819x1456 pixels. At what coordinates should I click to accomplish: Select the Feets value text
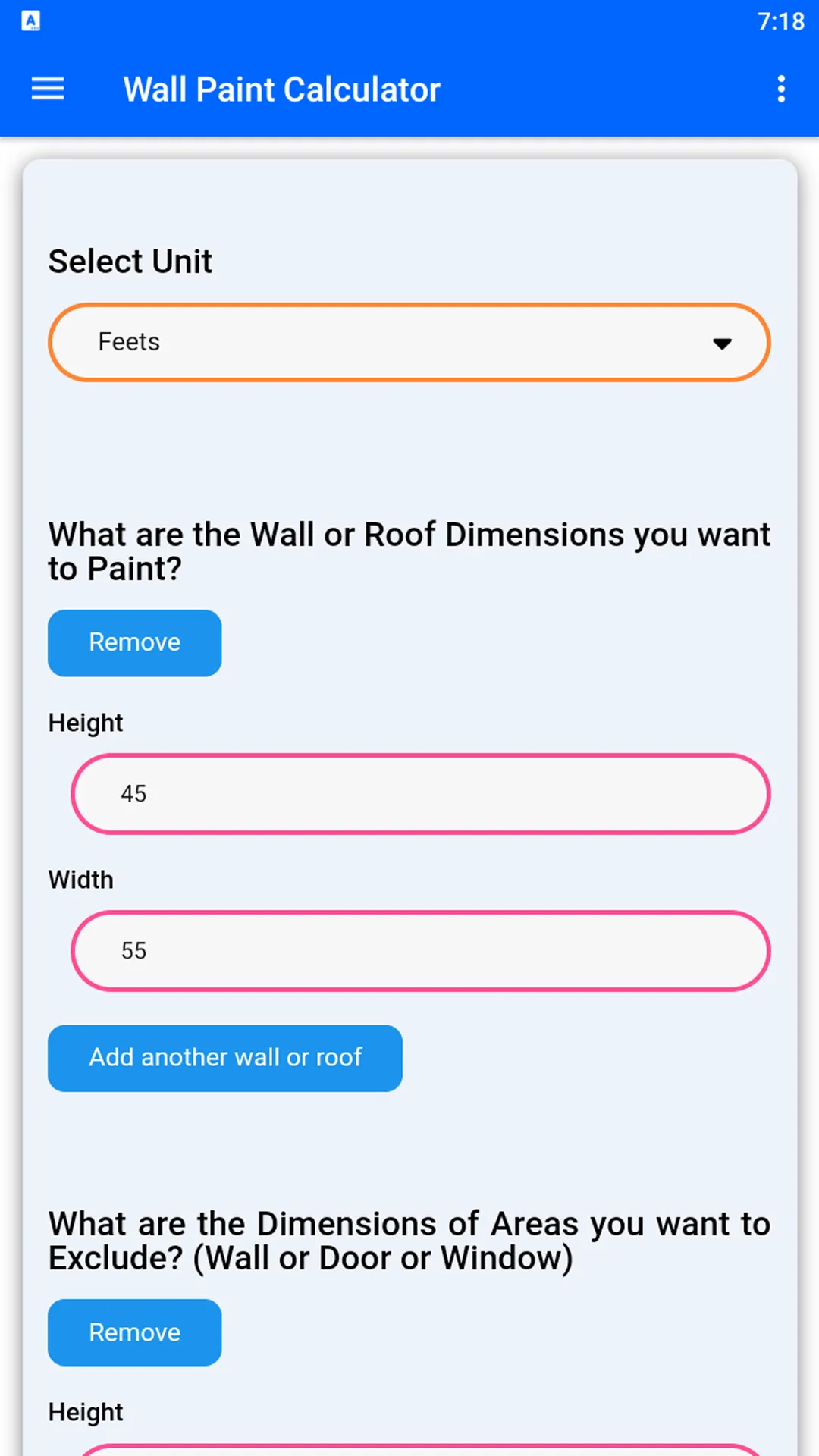pos(129,342)
